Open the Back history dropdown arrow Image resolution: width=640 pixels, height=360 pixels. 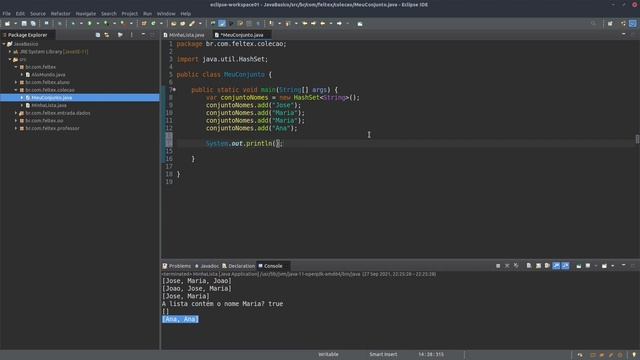331,24
